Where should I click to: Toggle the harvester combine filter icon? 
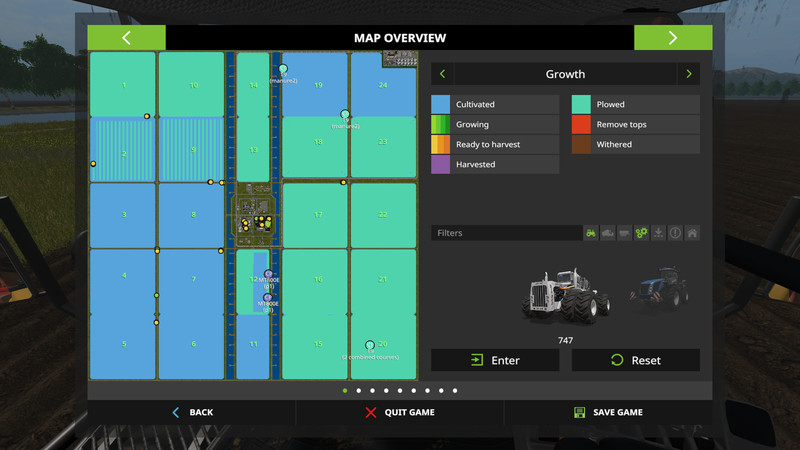click(x=608, y=233)
